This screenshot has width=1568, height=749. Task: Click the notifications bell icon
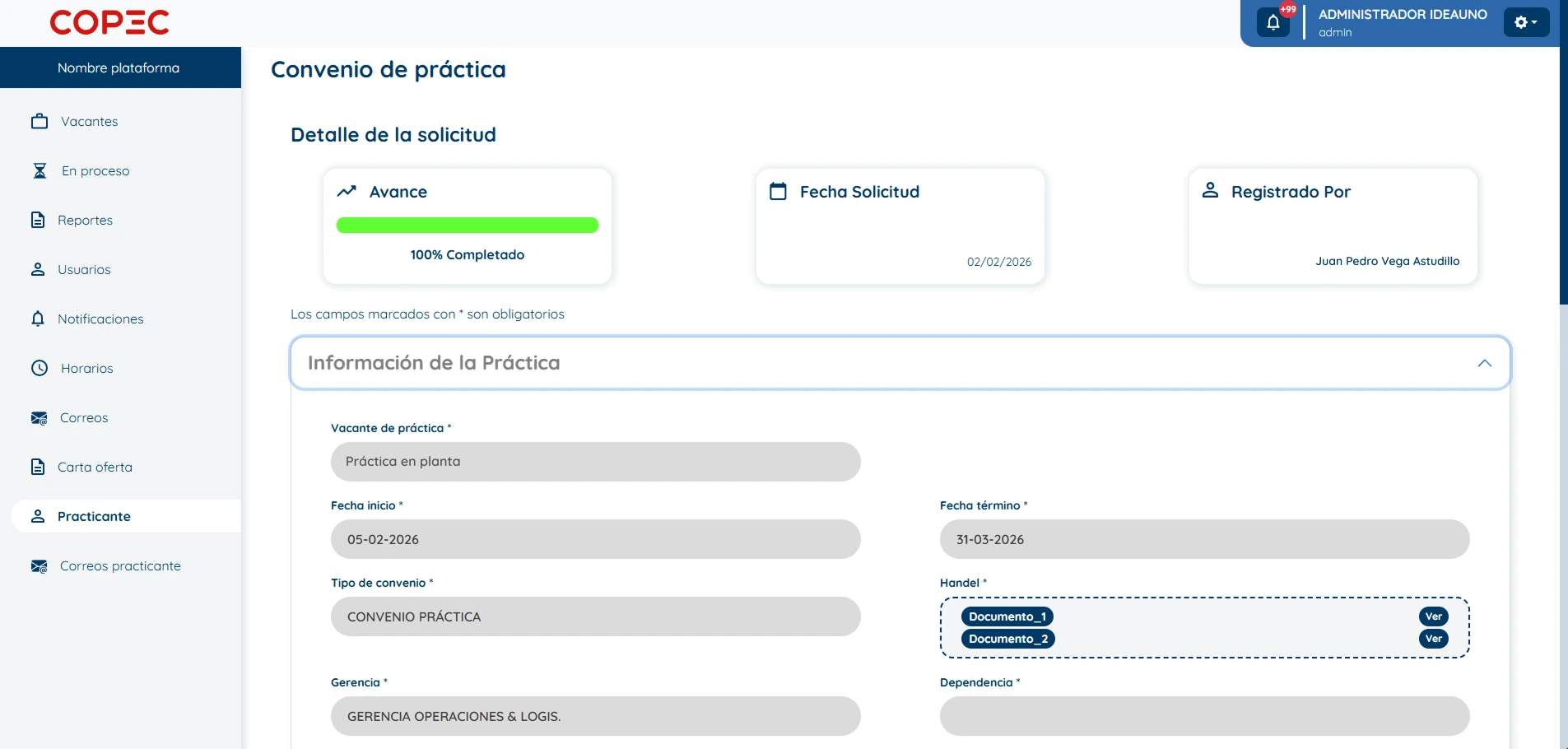tap(1273, 22)
